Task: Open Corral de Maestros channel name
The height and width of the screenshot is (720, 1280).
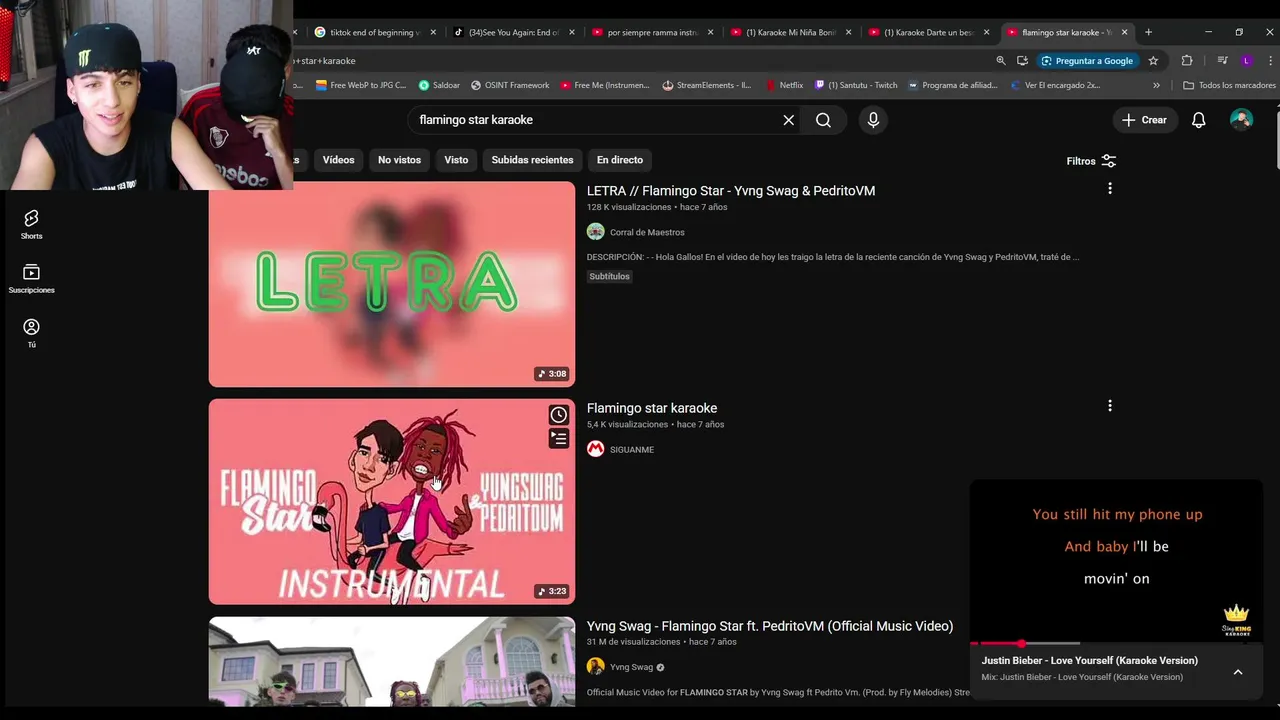Action: point(647,232)
